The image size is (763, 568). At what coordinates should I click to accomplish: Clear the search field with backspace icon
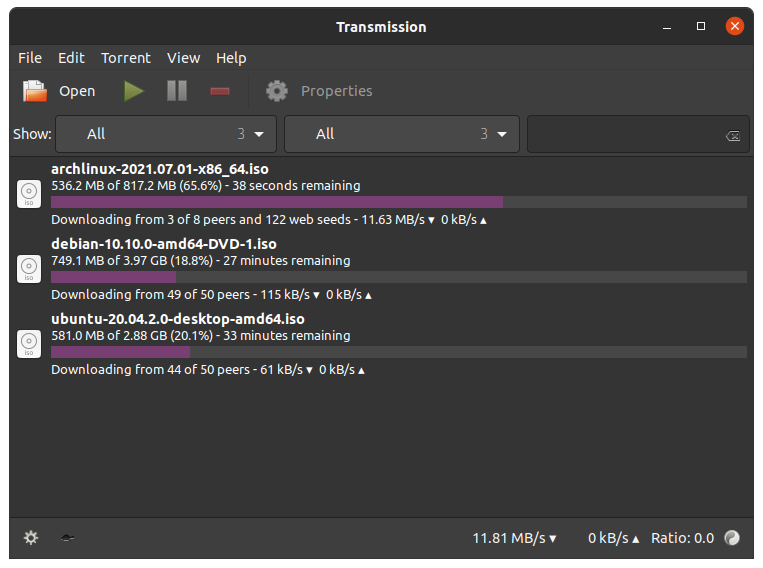(x=733, y=136)
